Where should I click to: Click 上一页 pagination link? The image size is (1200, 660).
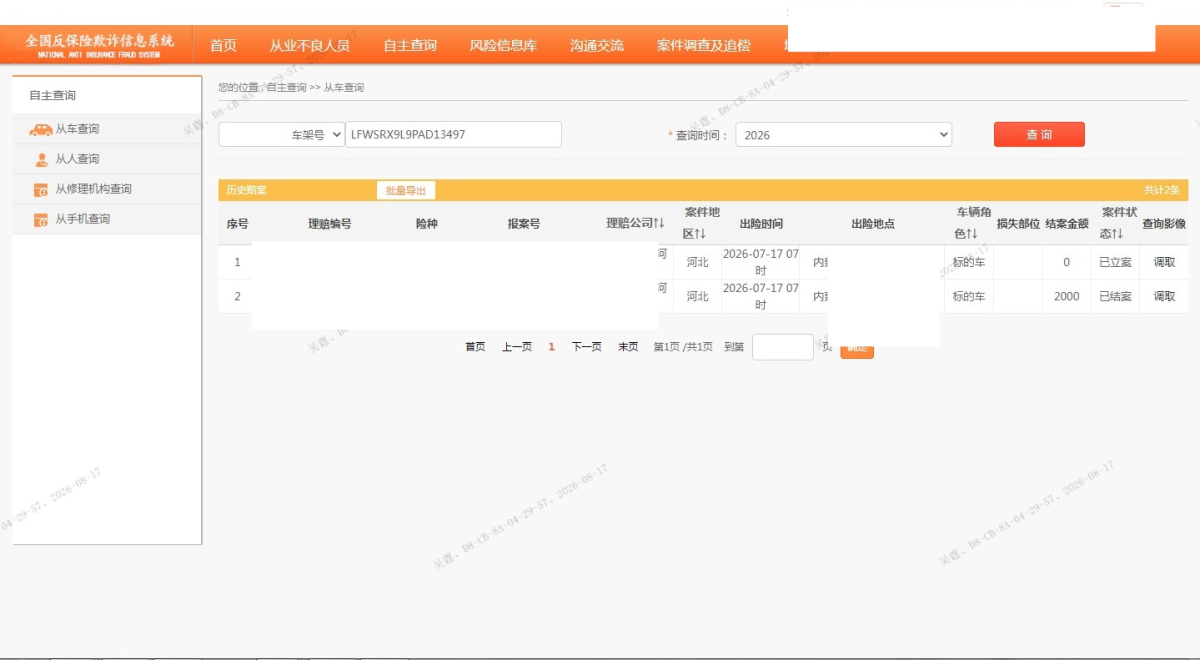[x=517, y=347]
